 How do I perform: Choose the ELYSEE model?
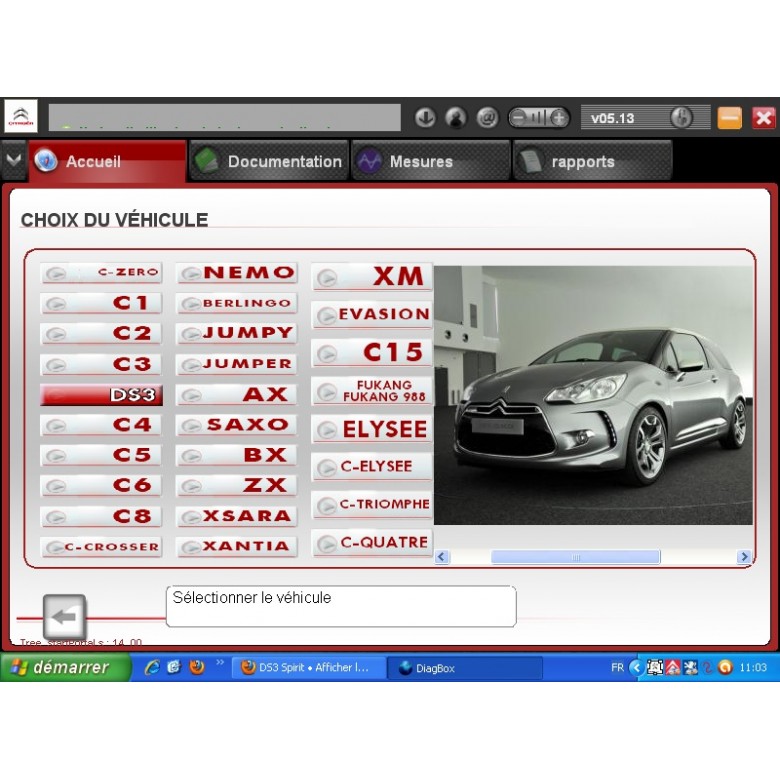pos(372,429)
